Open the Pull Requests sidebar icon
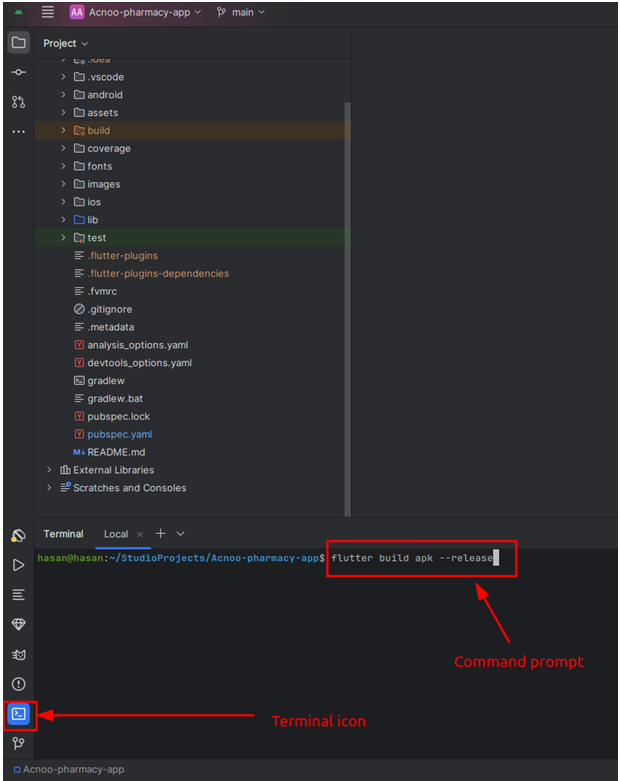This screenshot has width=620, height=781. [18, 102]
